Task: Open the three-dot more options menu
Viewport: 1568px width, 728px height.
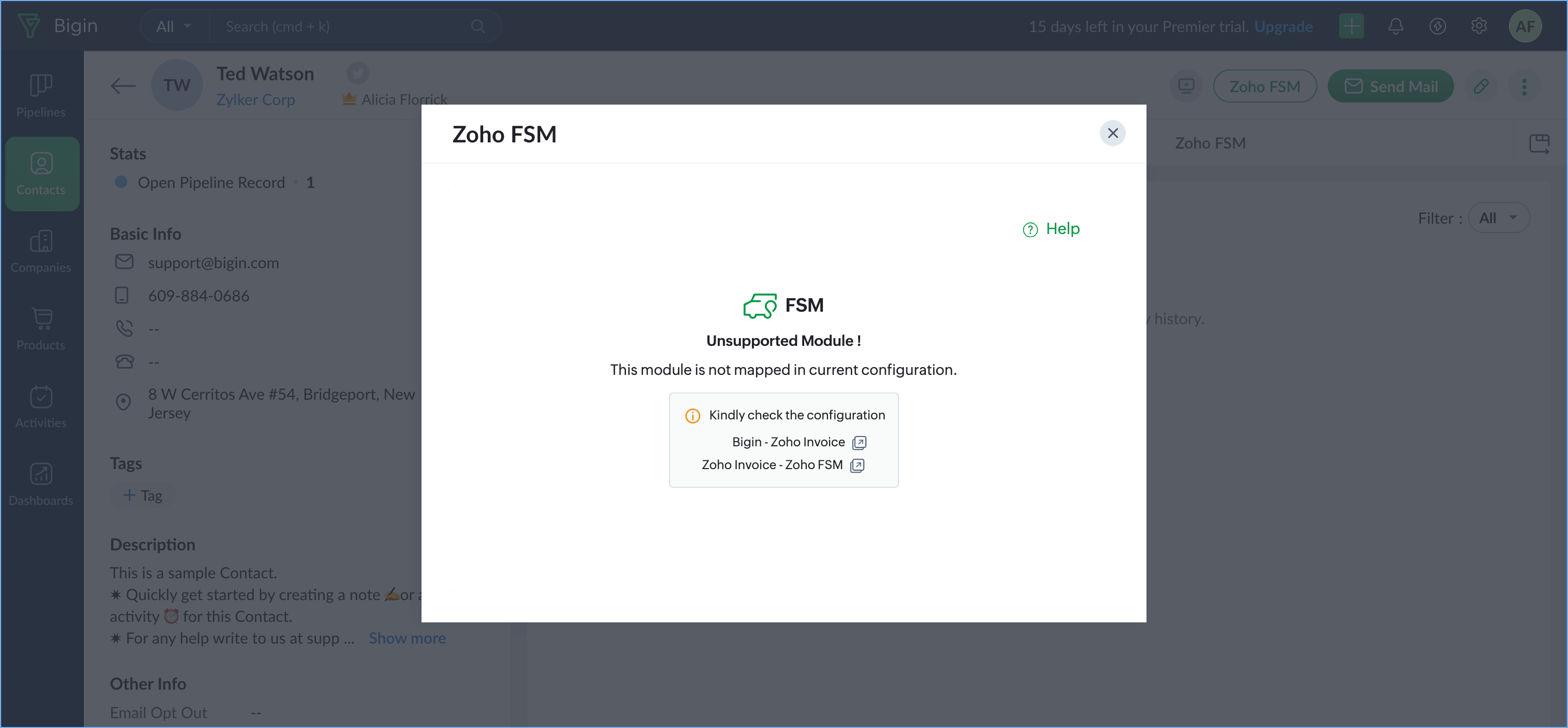Action: (1523, 86)
